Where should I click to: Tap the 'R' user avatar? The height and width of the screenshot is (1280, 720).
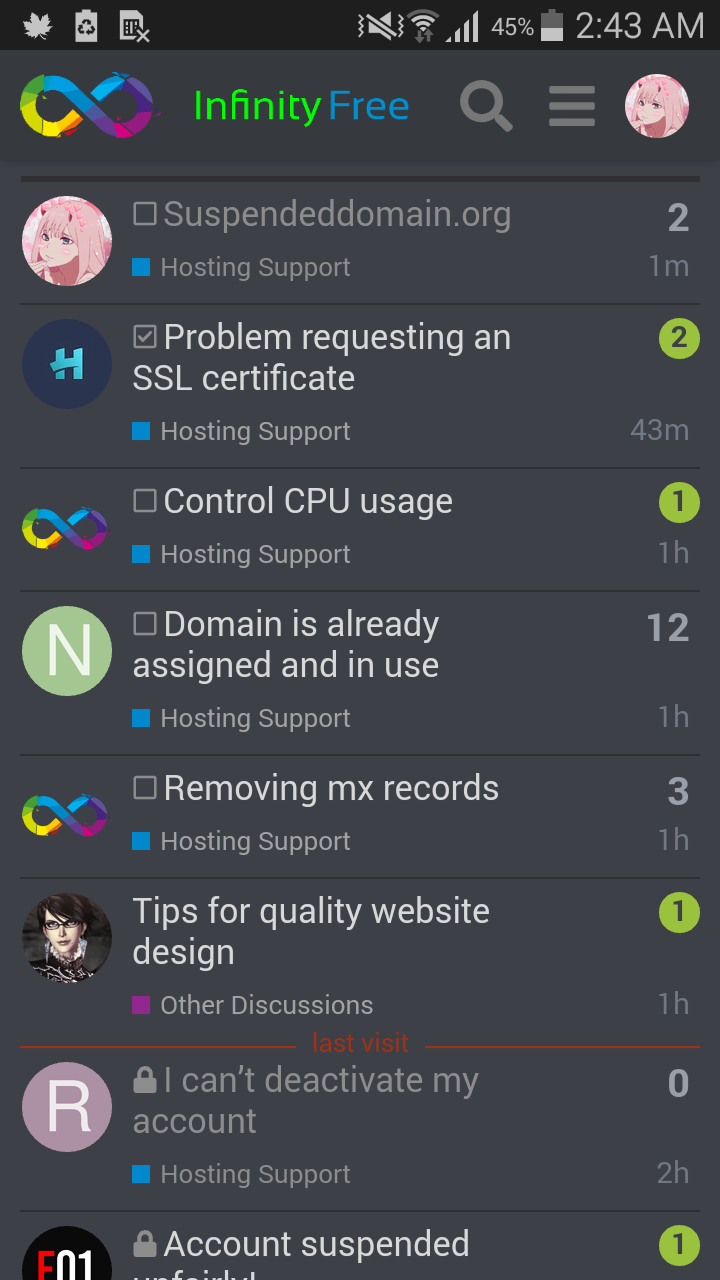point(67,1107)
